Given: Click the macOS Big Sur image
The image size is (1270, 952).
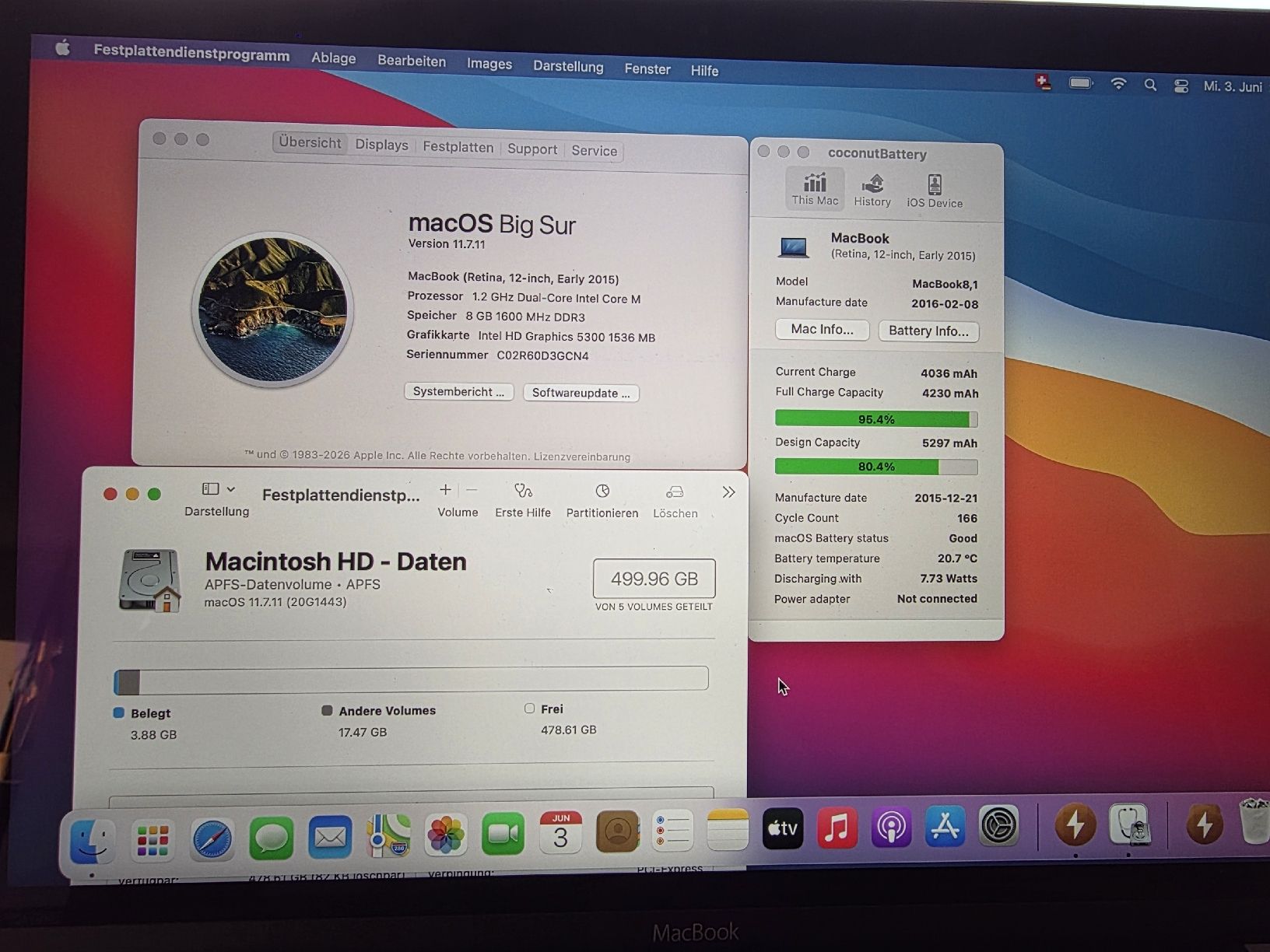Looking at the screenshot, I should pyautogui.click(x=272, y=310).
